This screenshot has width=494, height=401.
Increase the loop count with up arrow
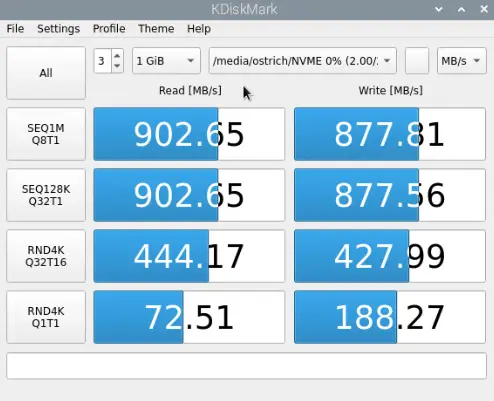click(x=117, y=56)
